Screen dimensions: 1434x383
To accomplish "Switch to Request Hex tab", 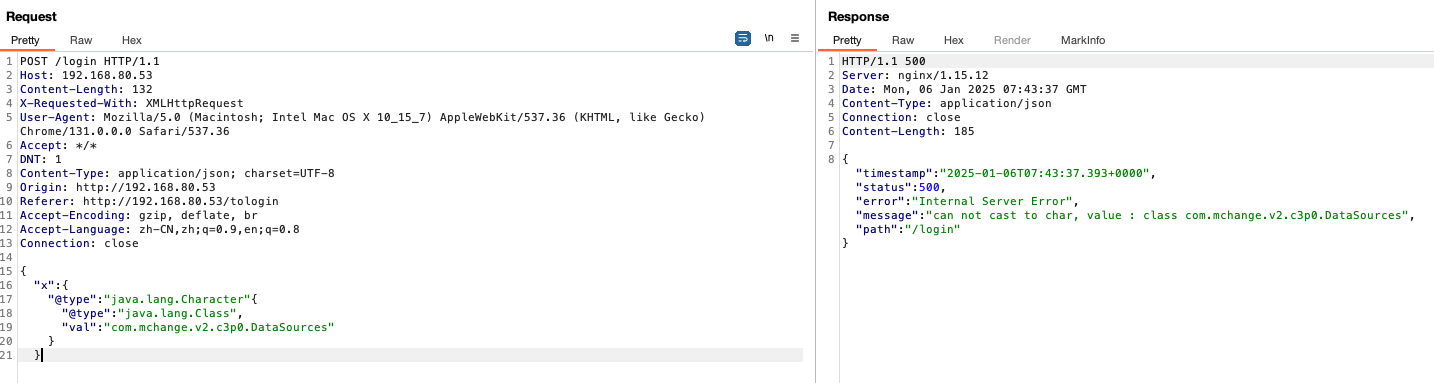I will coord(132,40).
